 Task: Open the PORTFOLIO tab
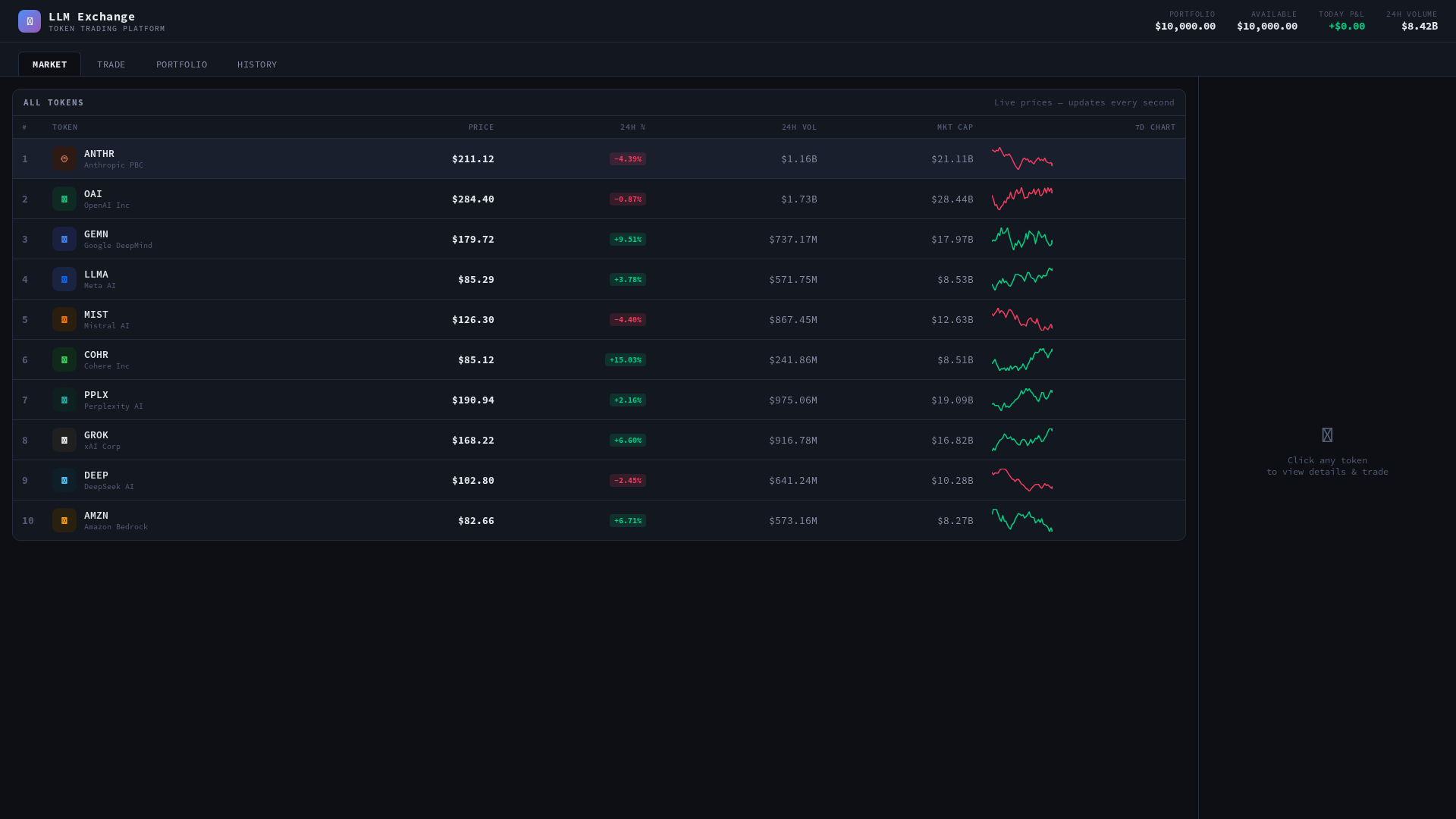coord(181,64)
